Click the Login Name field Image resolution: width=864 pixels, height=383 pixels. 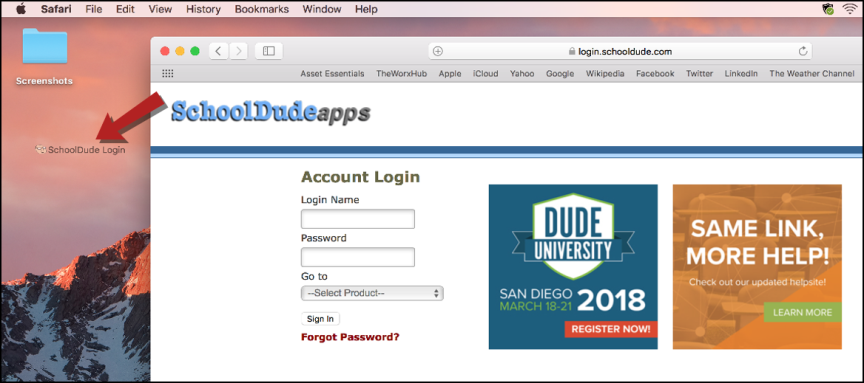(x=358, y=219)
